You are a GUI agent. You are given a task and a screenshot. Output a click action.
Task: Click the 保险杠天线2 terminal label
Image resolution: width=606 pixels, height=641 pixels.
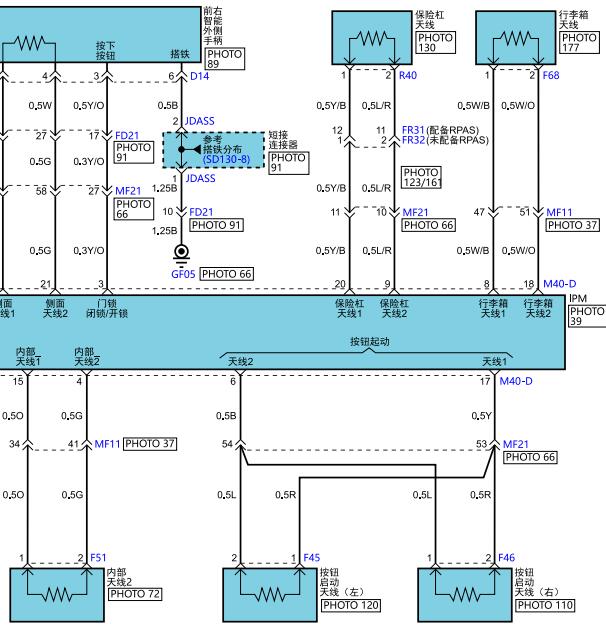(x=394, y=308)
